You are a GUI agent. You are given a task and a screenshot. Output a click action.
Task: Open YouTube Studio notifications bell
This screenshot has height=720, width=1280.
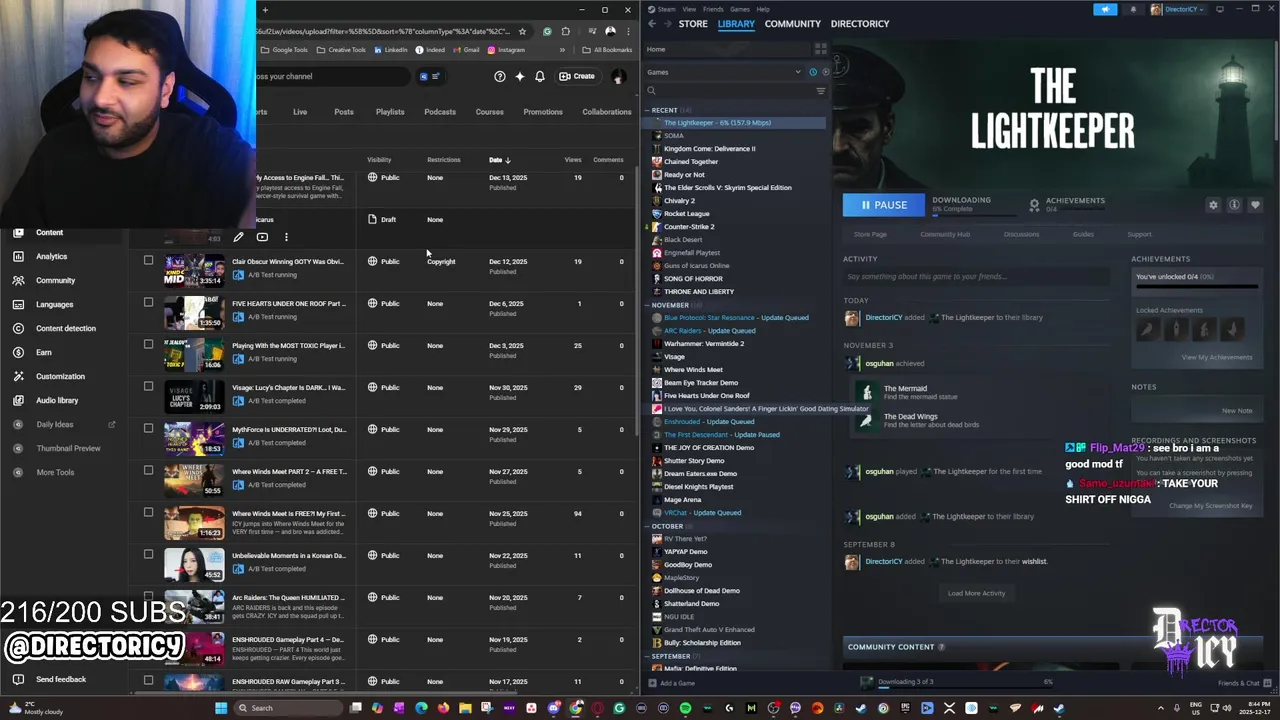pyautogui.click(x=540, y=76)
